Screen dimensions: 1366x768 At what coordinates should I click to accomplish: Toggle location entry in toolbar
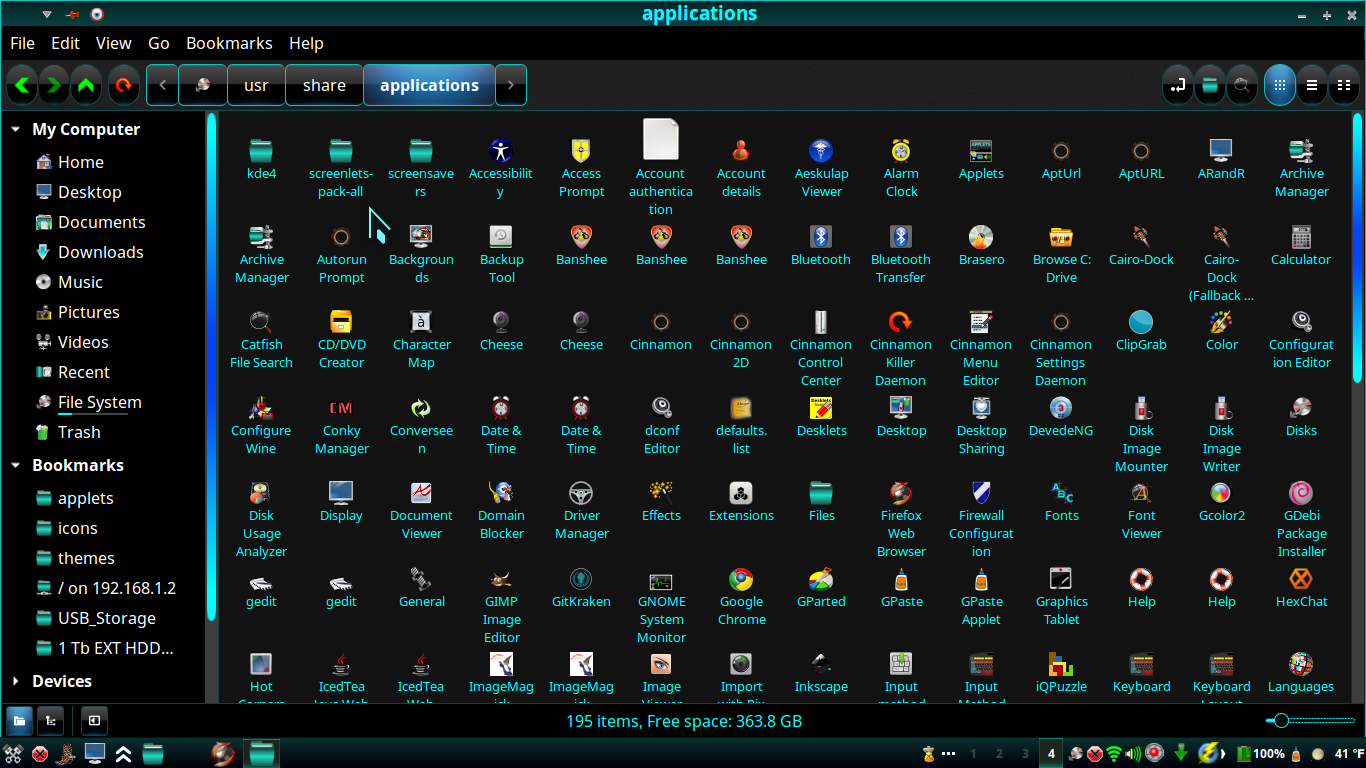tap(1178, 85)
